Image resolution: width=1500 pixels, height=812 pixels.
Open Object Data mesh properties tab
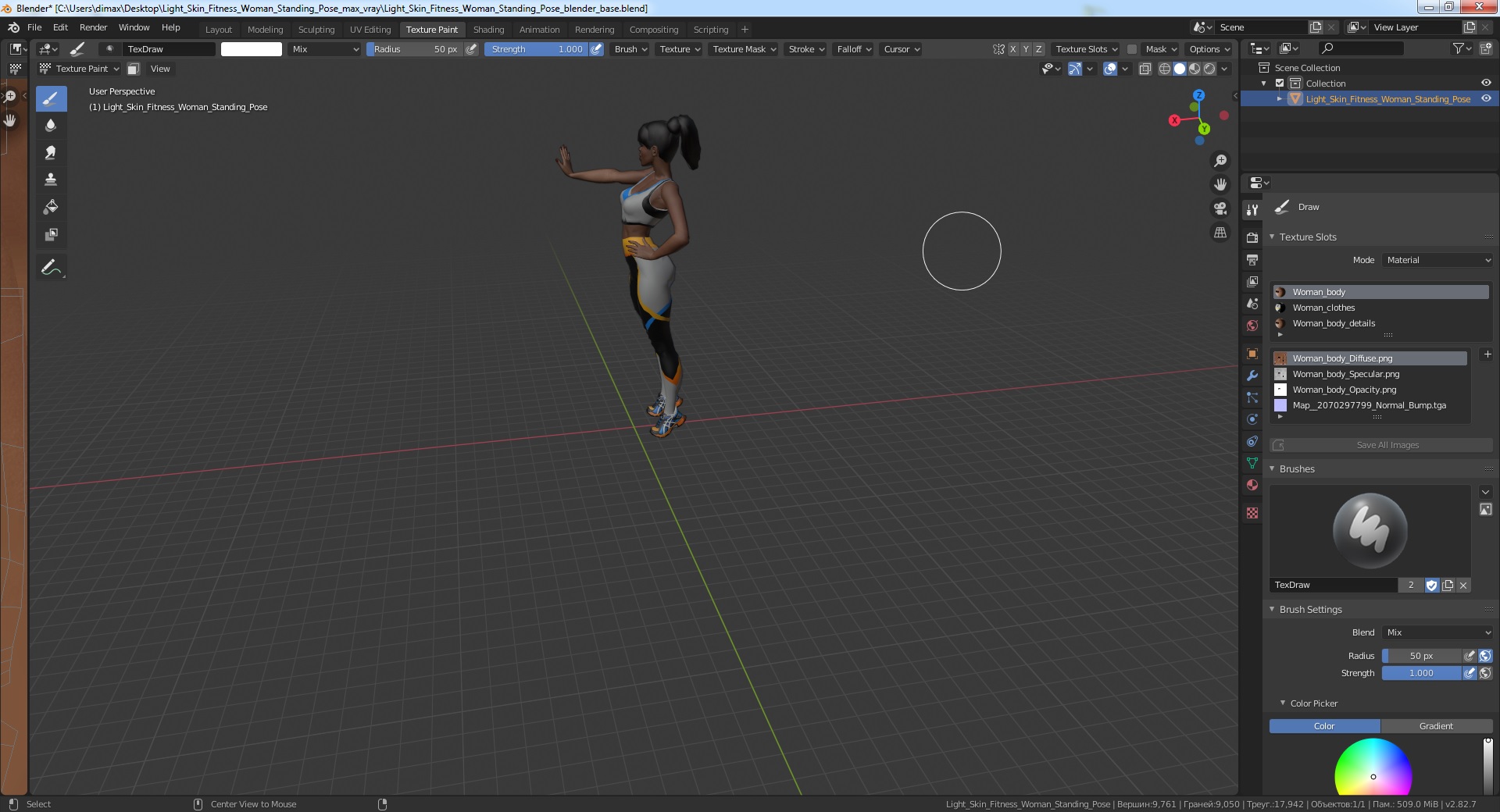point(1252,463)
